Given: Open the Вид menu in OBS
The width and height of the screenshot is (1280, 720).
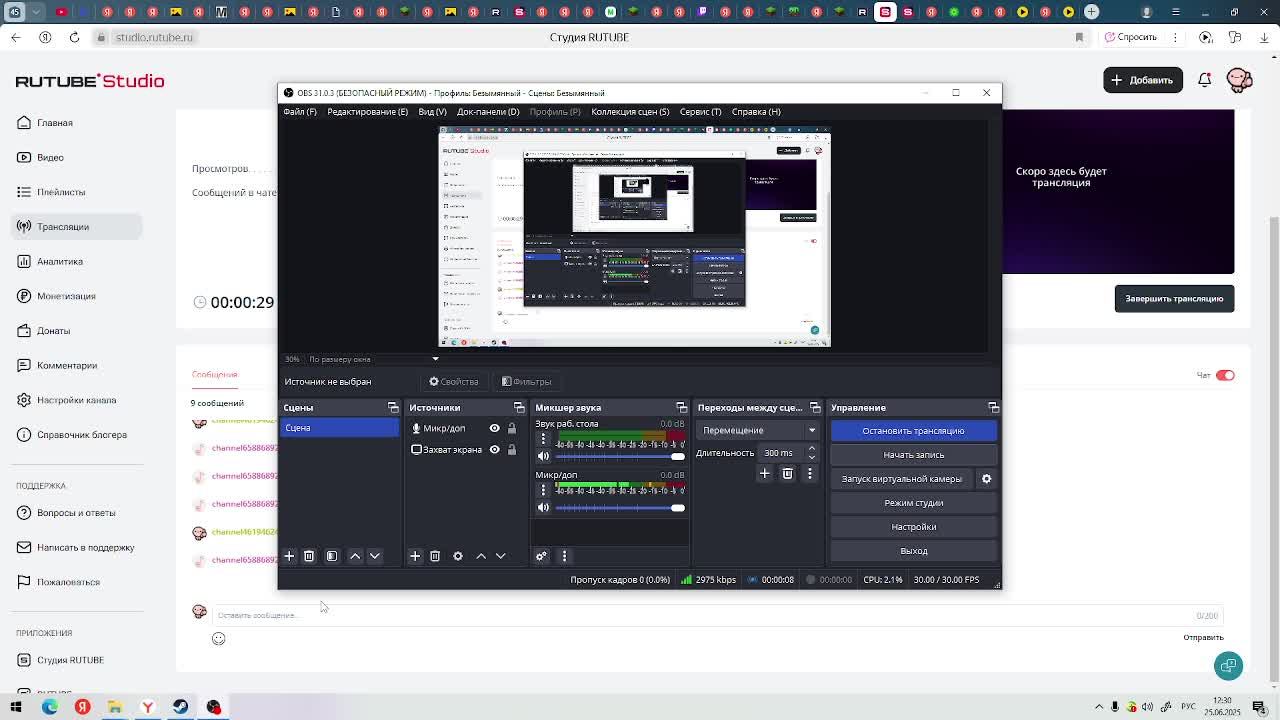Looking at the screenshot, I should [432, 112].
